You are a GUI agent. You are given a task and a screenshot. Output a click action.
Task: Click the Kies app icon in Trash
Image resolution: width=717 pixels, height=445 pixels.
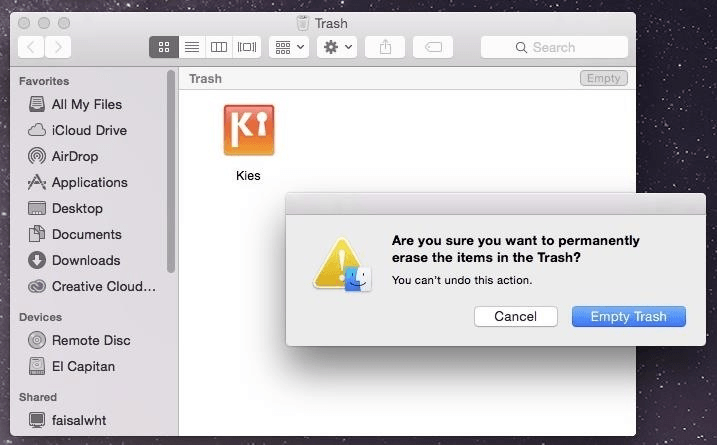(249, 130)
